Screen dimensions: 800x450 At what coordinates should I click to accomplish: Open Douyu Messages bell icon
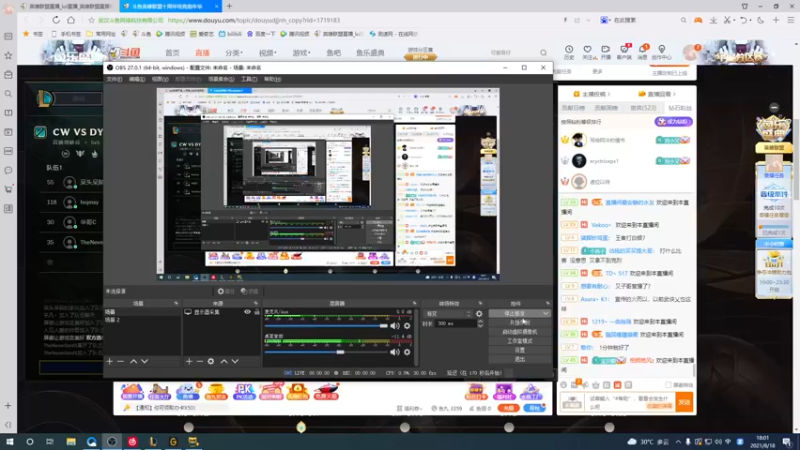642,52
